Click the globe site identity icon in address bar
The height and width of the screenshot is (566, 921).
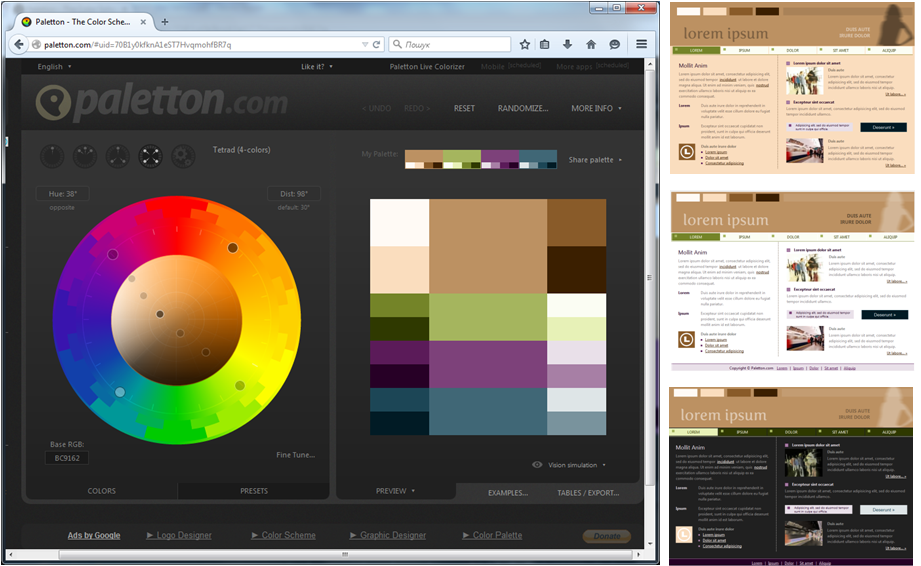(x=36, y=45)
